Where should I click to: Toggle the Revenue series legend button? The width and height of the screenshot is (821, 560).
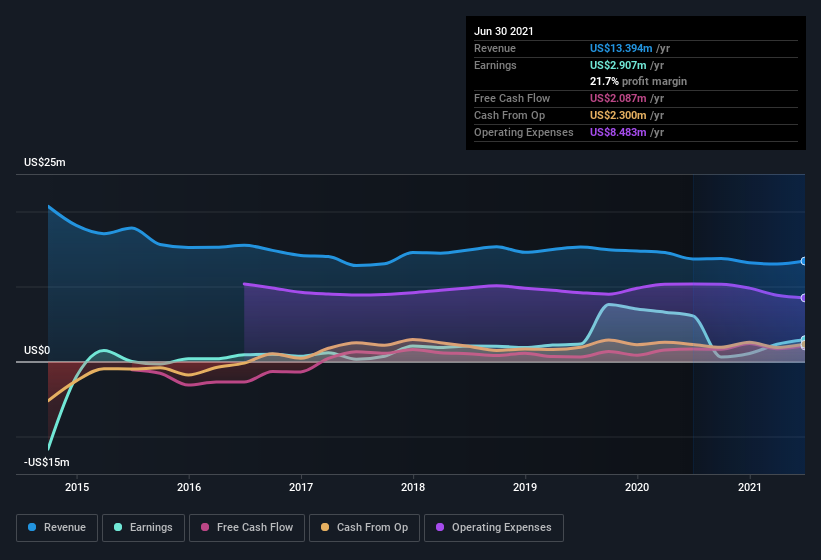coord(57,528)
